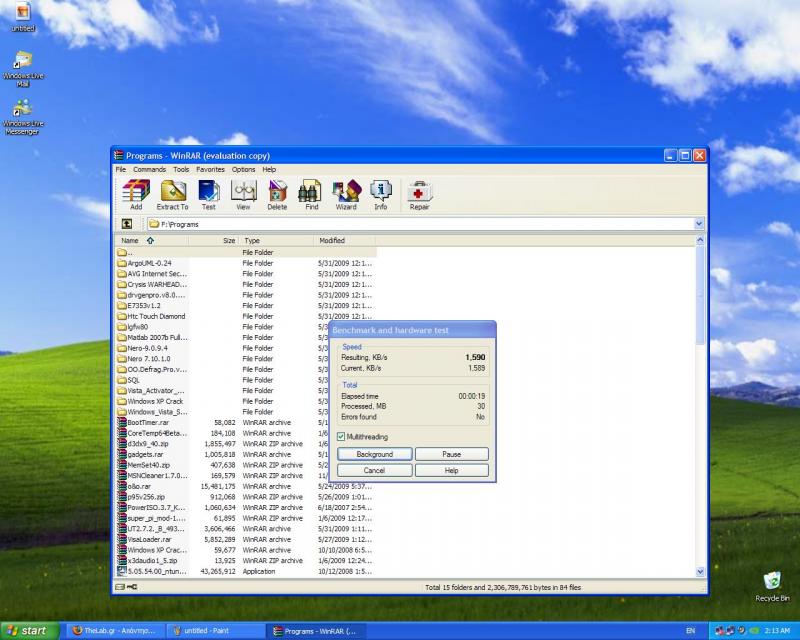The height and width of the screenshot is (640, 800).
Task: Select the BootTimer.rar archive icon
Action: click(x=121, y=423)
